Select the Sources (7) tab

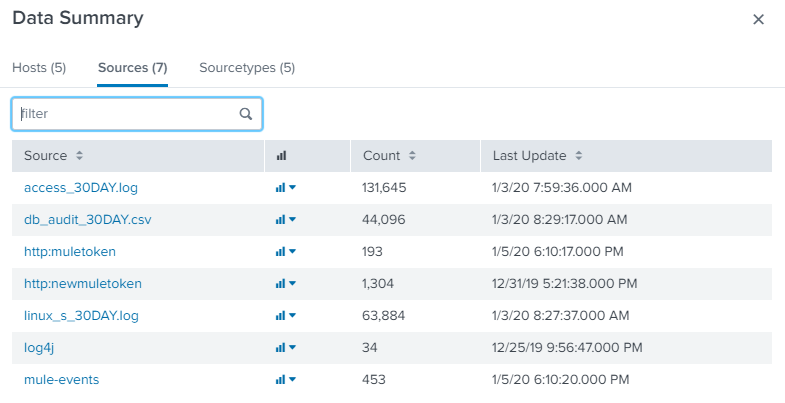tap(132, 68)
